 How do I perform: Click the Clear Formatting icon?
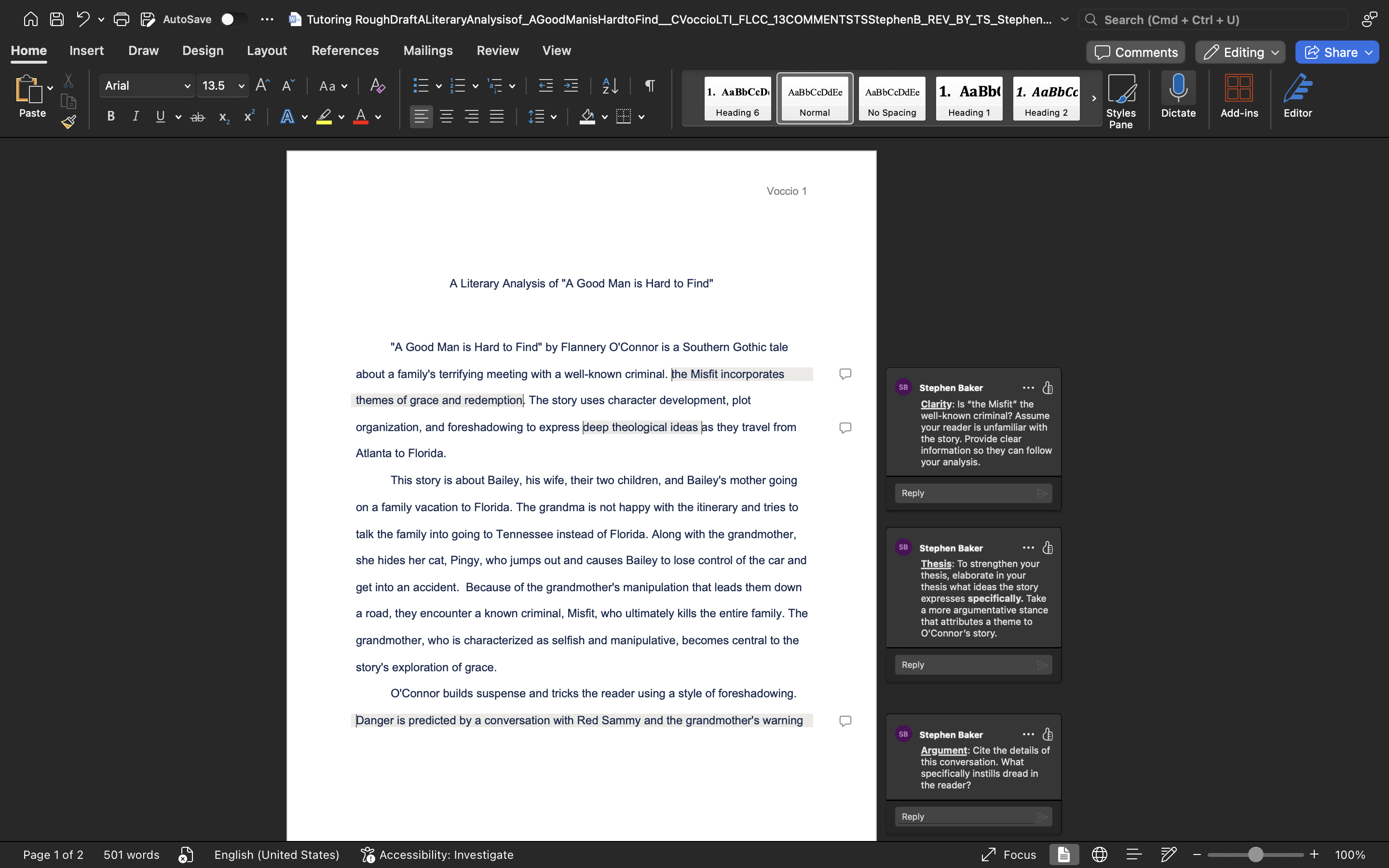[377, 86]
